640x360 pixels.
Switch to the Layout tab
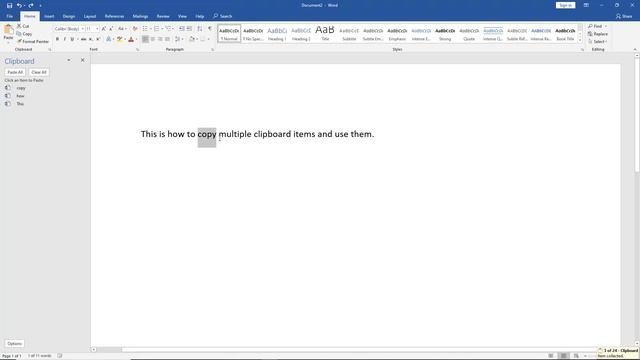[x=90, y=16]
